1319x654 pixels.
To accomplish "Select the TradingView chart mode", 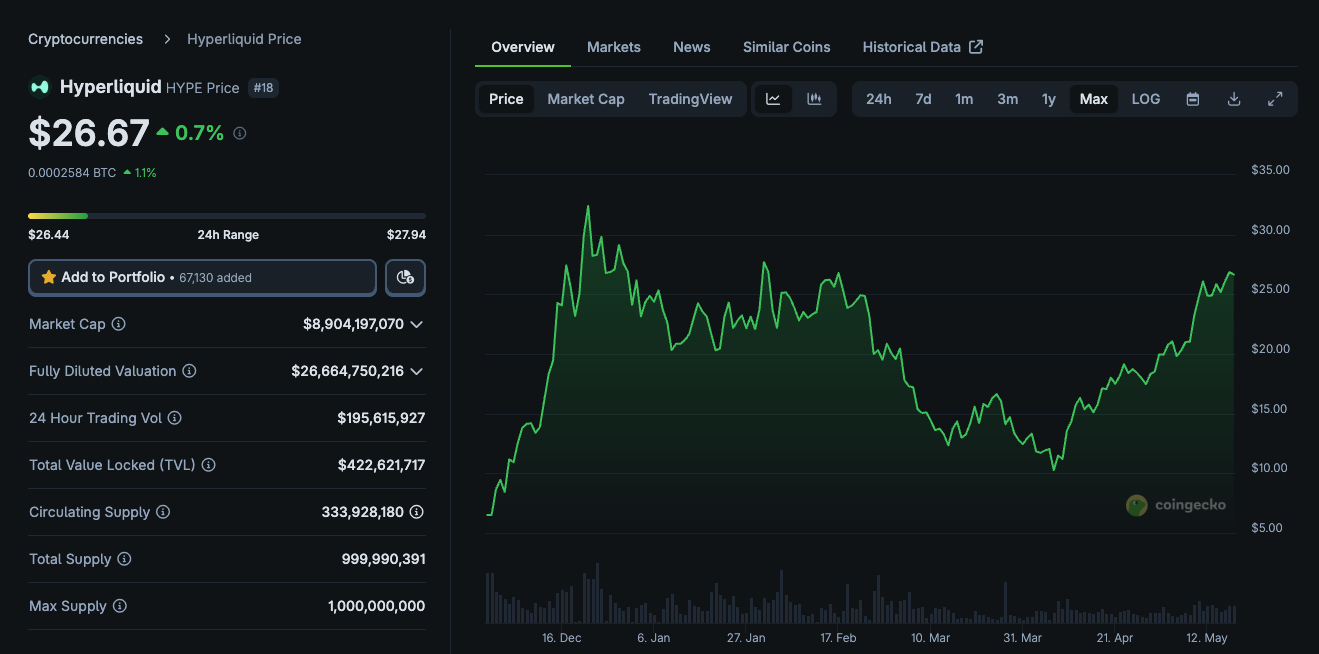I will pyautogui.click(x=690, y=99).
